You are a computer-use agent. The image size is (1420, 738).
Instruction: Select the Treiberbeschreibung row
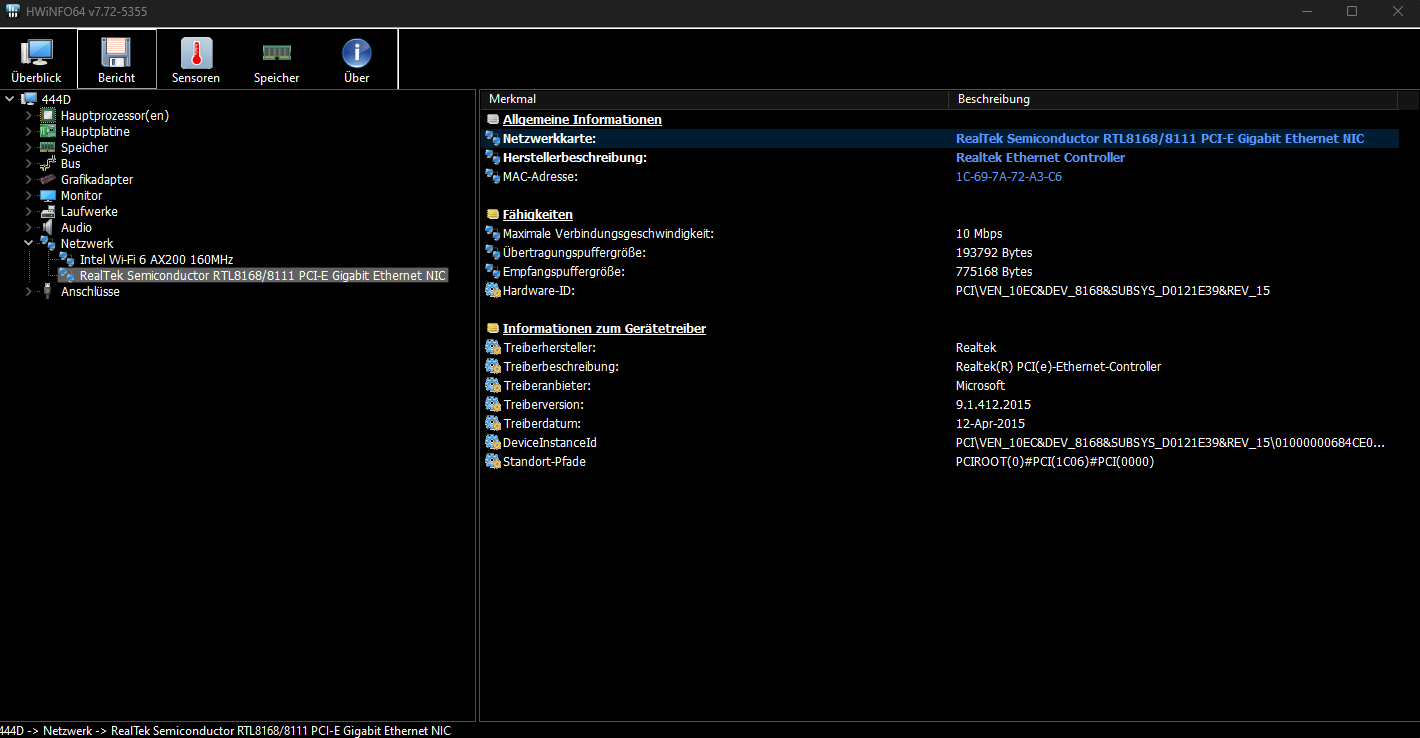coord(940,366)
